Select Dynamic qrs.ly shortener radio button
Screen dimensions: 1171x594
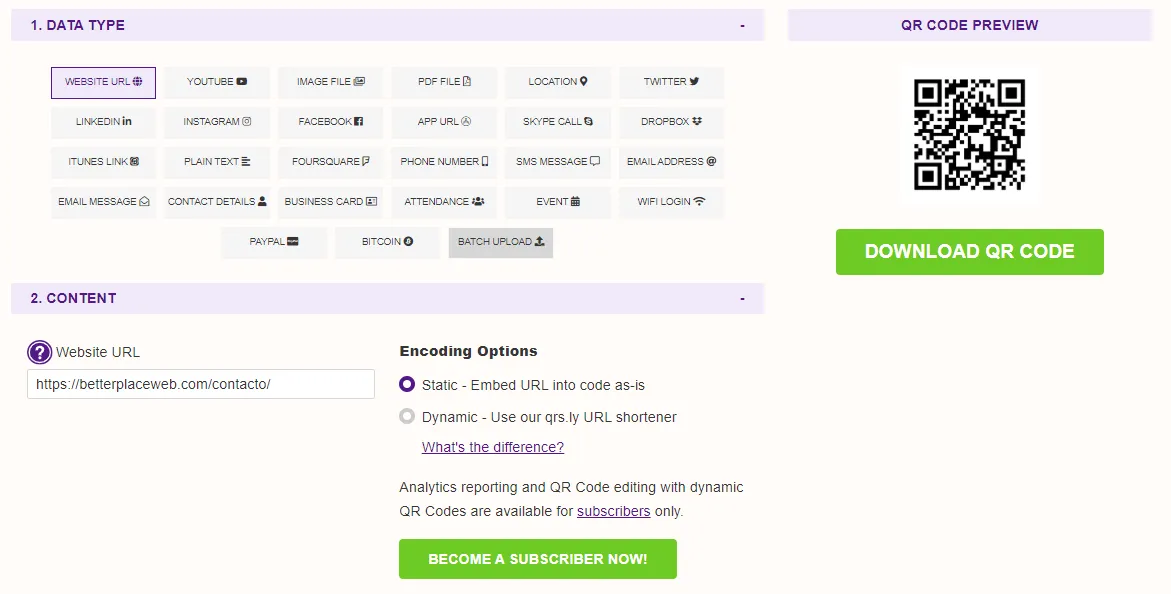click(x=406, y=416)
